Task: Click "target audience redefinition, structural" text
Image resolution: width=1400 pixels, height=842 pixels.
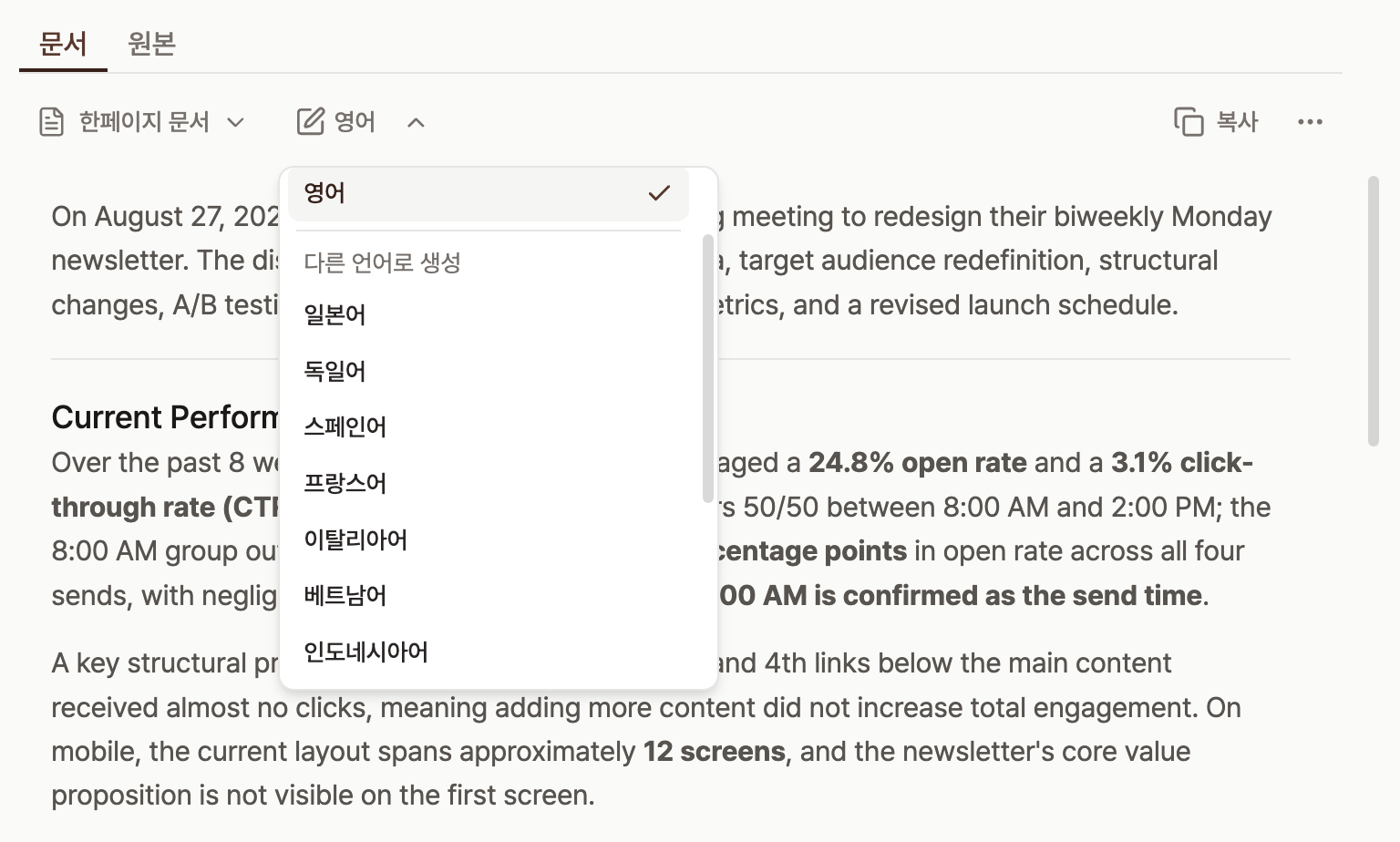Action: point(978,261)
